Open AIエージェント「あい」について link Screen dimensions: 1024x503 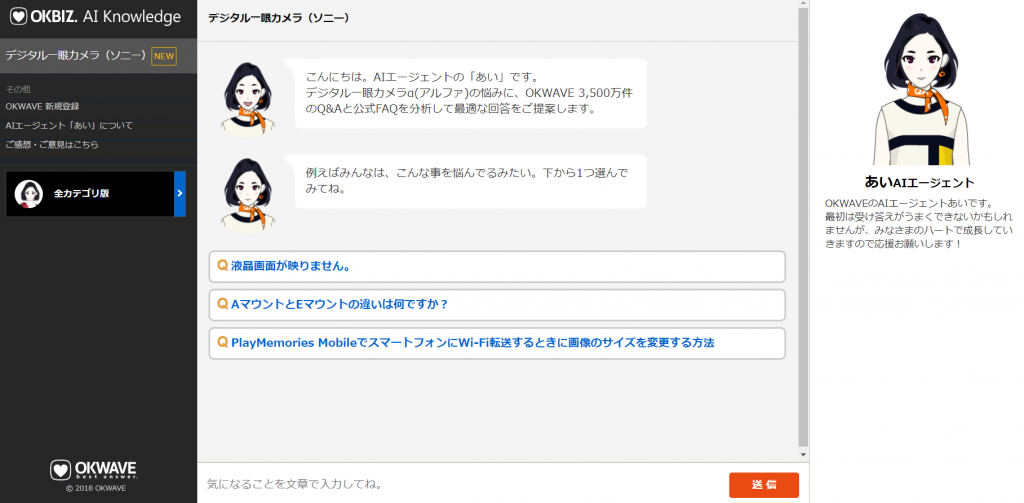(x=69, y=125)
